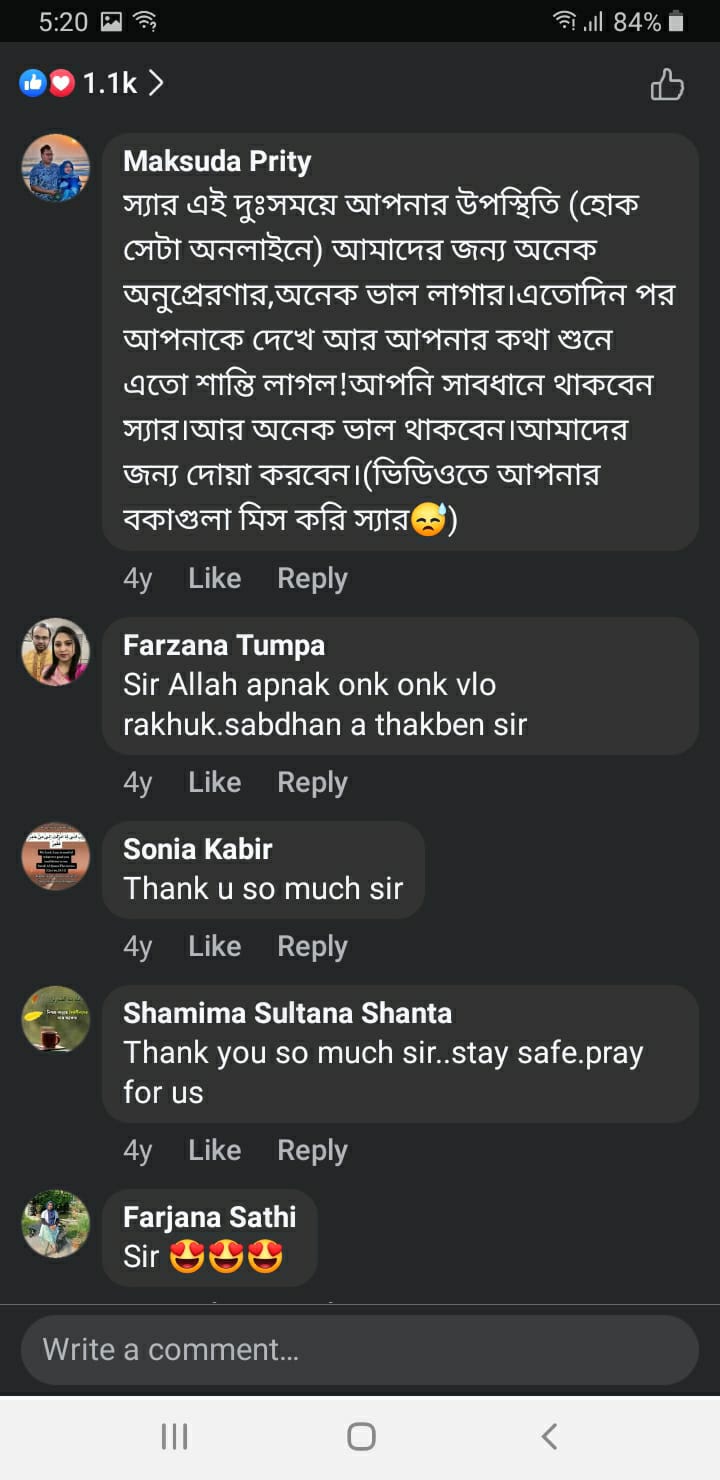720x1480 pixels.
Task: Open Maksuda Prity's profile picture
Action: 56,168
